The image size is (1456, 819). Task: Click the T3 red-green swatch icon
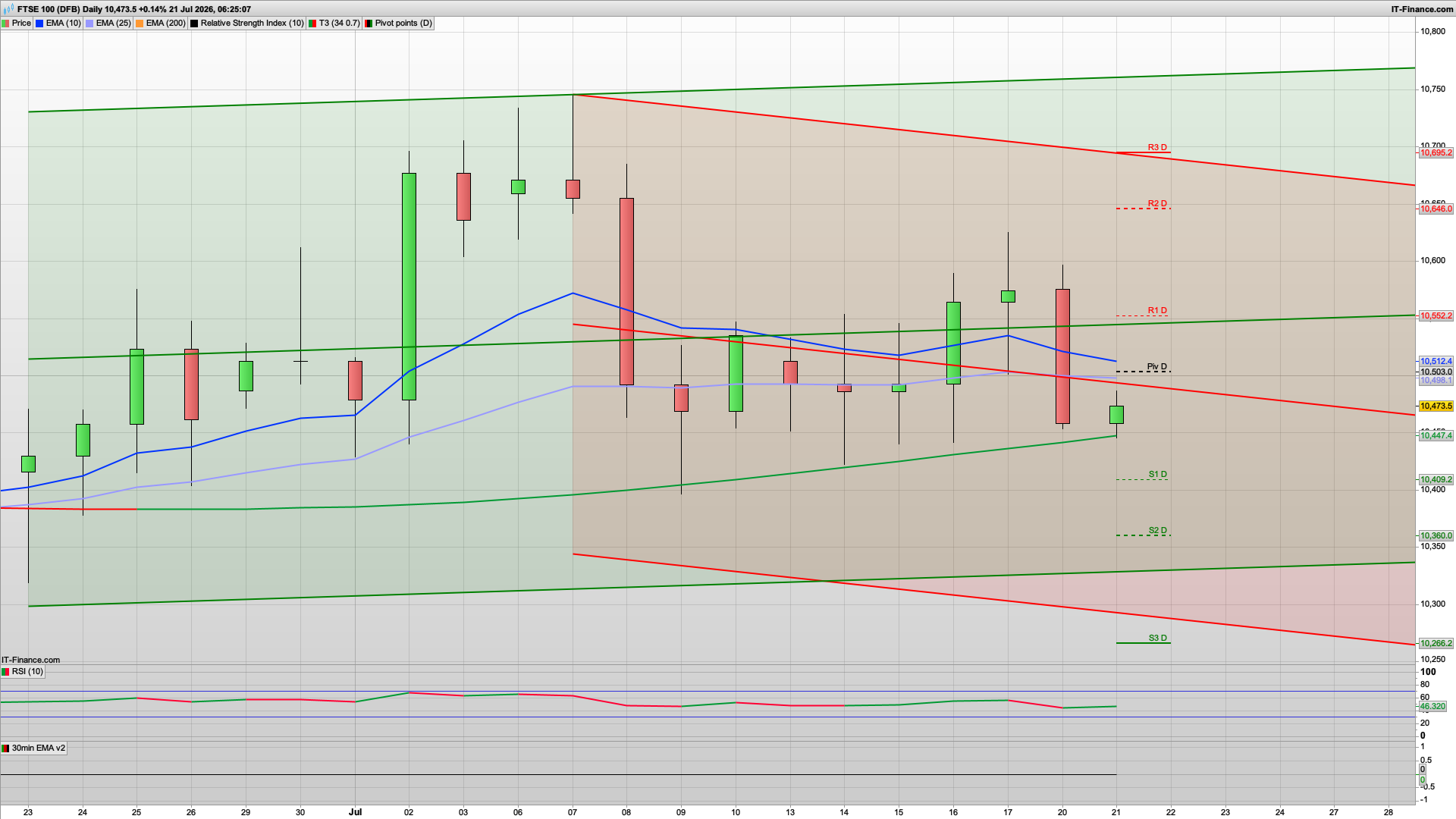click(x=313, y=24)
